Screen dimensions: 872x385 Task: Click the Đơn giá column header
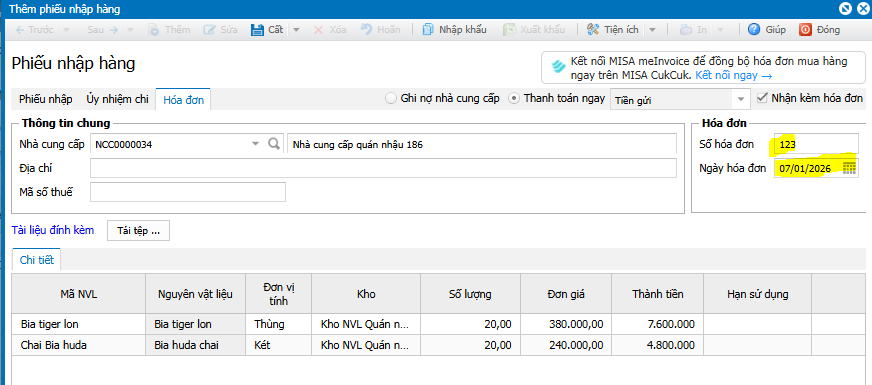pos(566,294)
